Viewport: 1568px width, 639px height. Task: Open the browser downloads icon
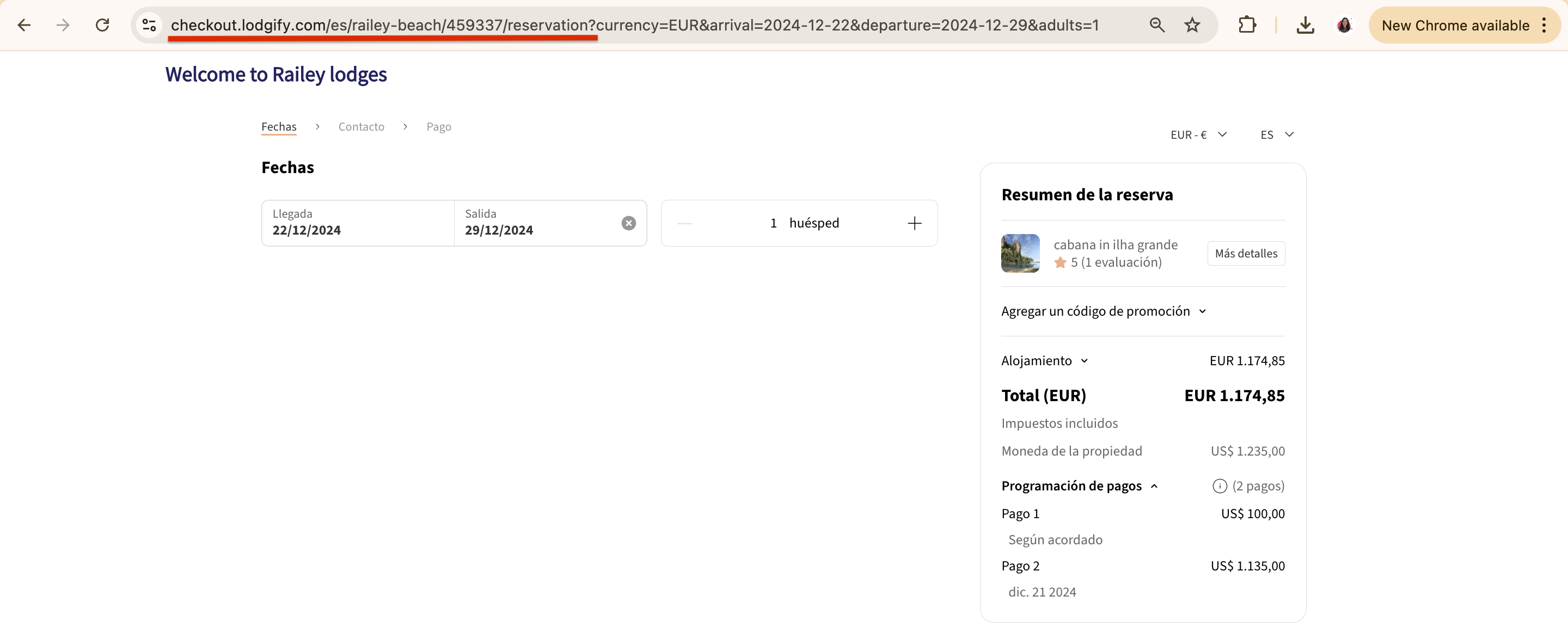pyautogui.click(x=1304, y=25)
